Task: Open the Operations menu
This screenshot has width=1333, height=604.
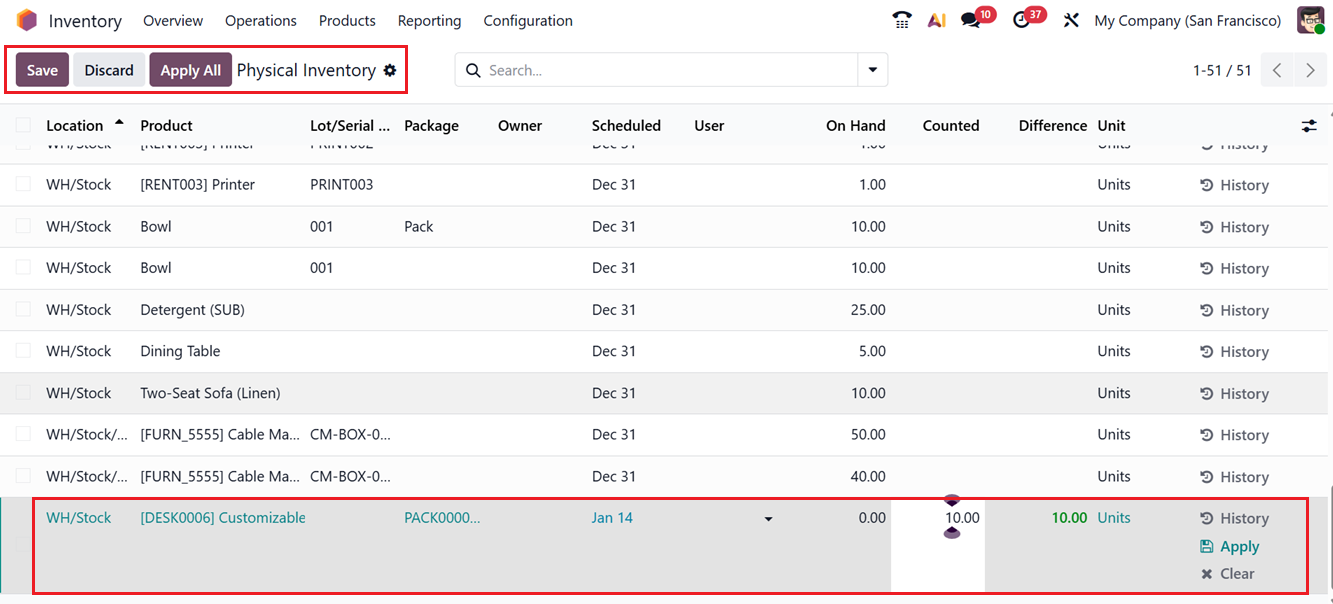Action: click(260, 21)
